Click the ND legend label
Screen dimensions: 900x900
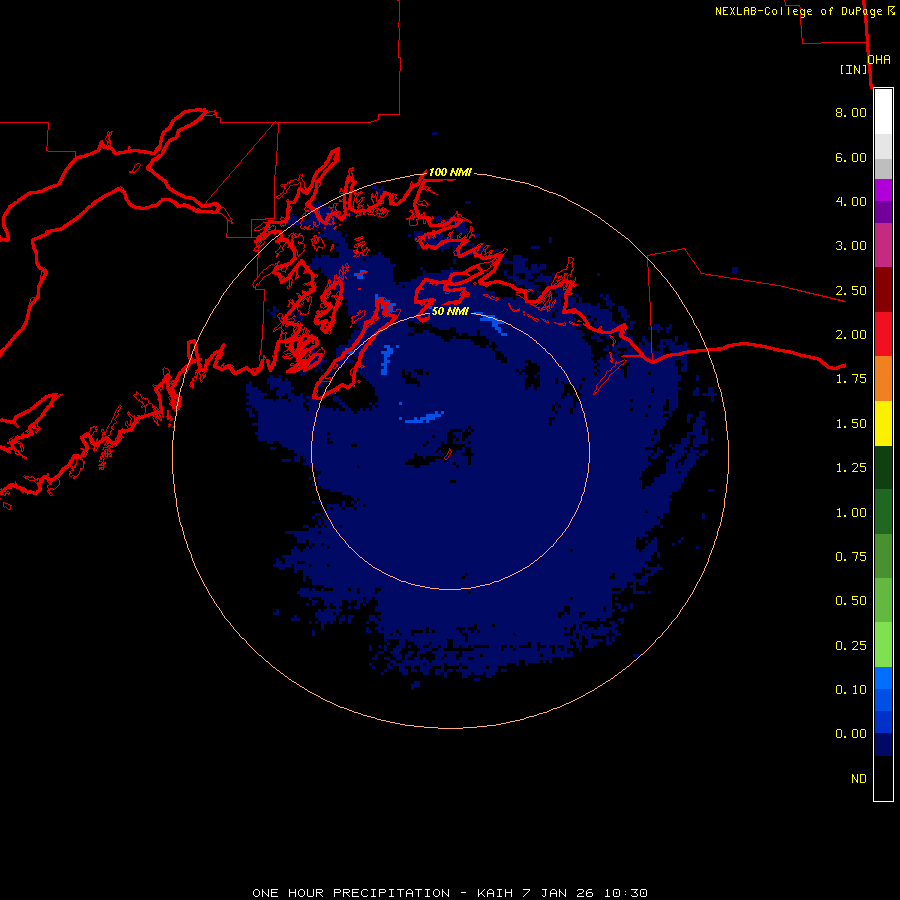859,779
